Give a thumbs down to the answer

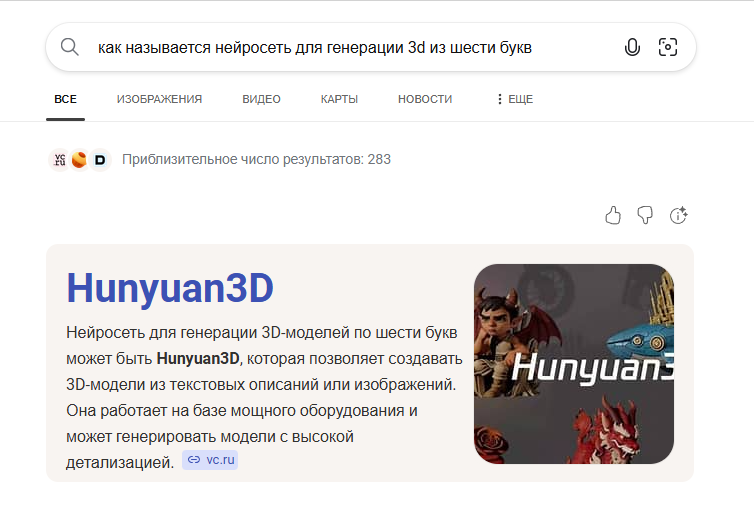coord(645,215)
